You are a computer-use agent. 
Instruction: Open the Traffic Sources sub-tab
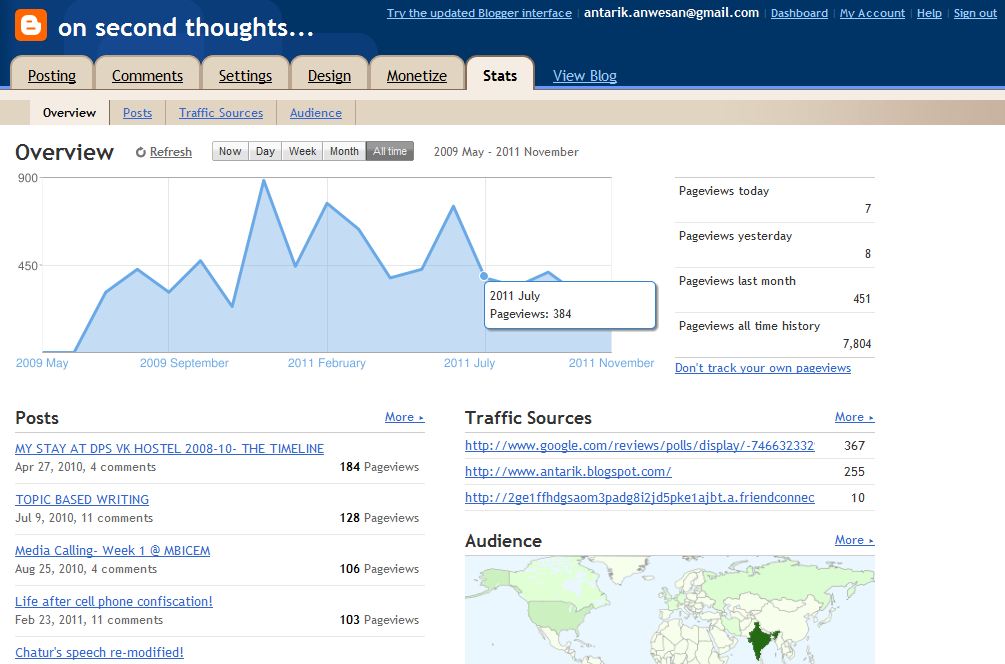221,113
